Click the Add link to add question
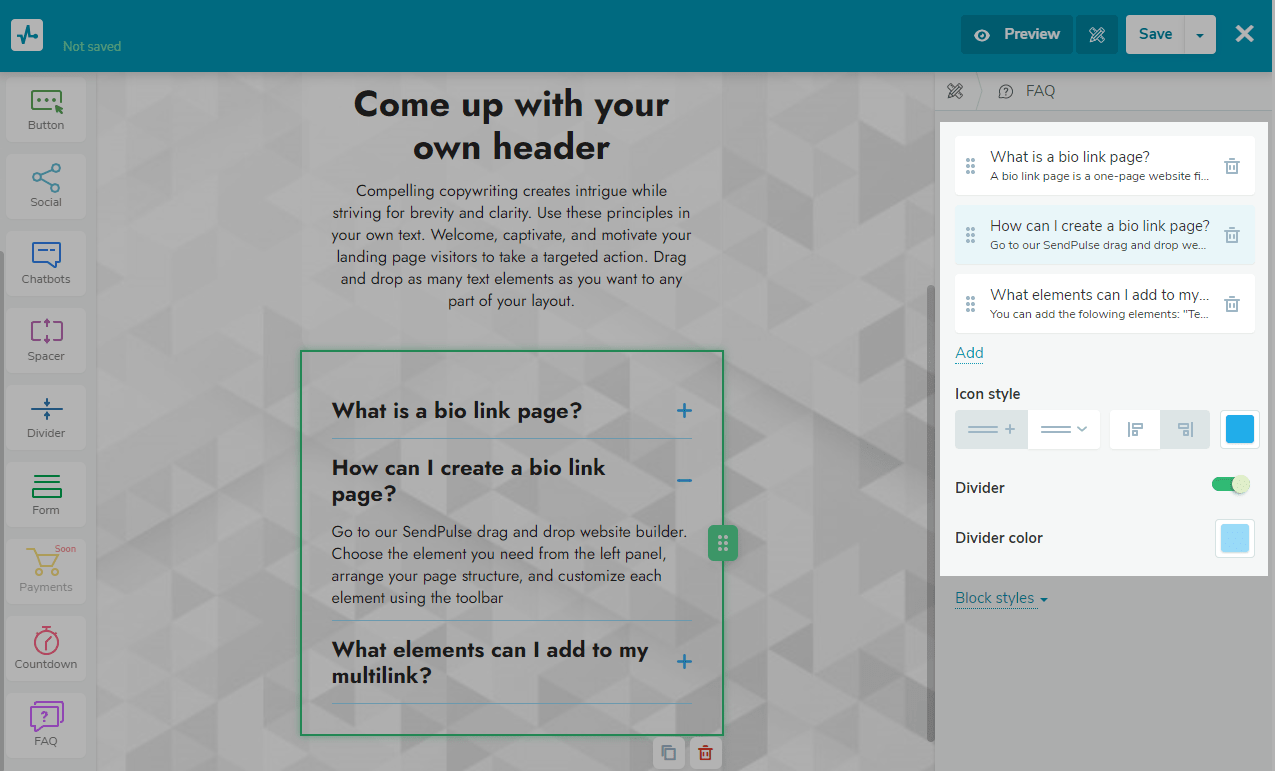This screenshot has width=1275, height=771. point(969,353)
